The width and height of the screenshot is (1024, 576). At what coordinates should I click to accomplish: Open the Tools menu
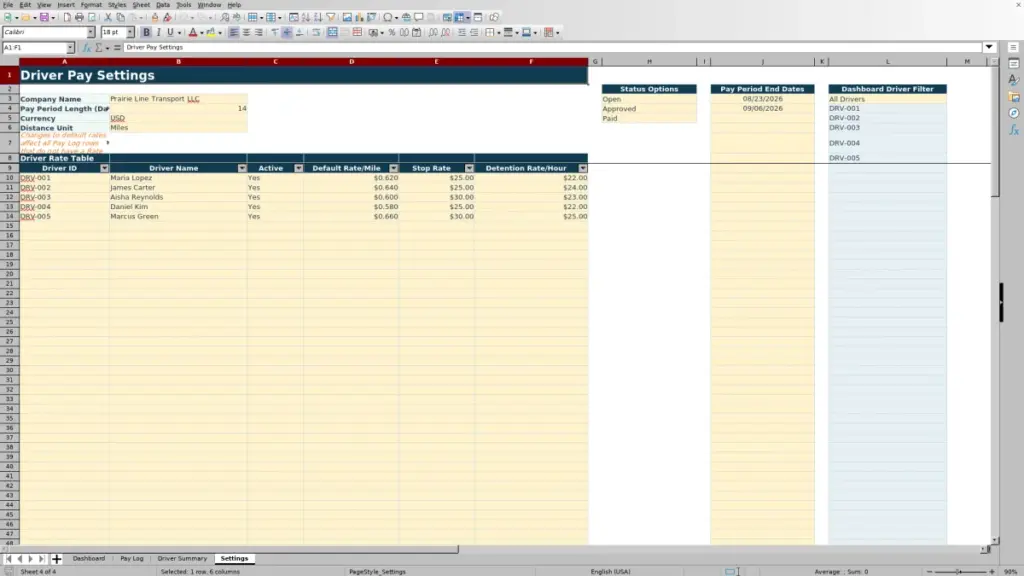point(184,5)
